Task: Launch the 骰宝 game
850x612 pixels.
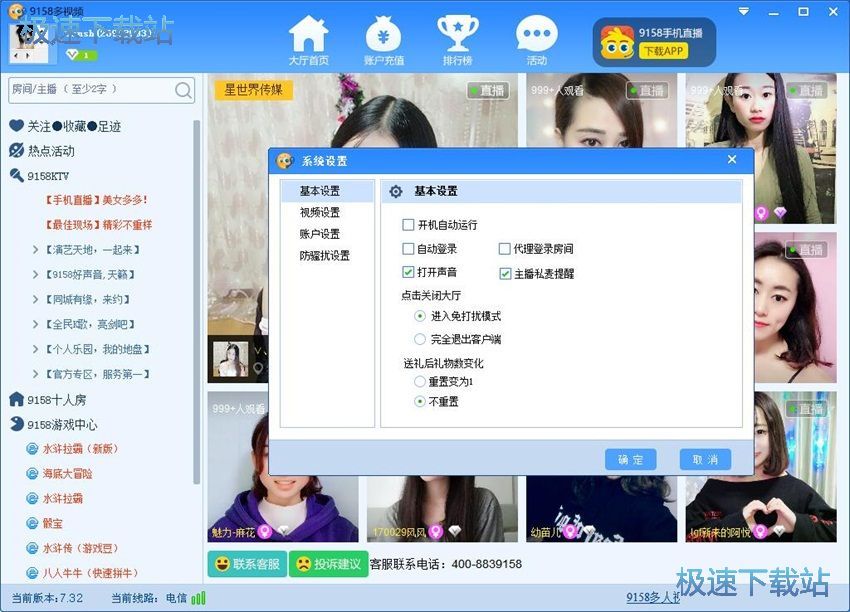Action: click(44, 524)
